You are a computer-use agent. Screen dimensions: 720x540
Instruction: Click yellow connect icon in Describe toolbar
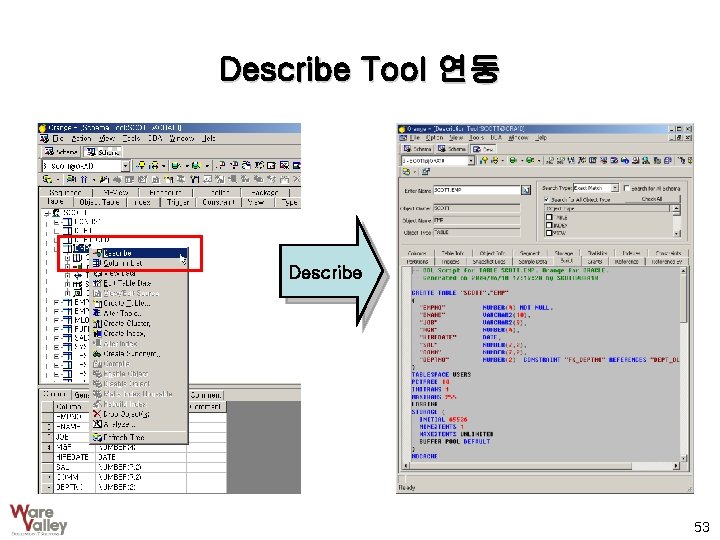484,160
